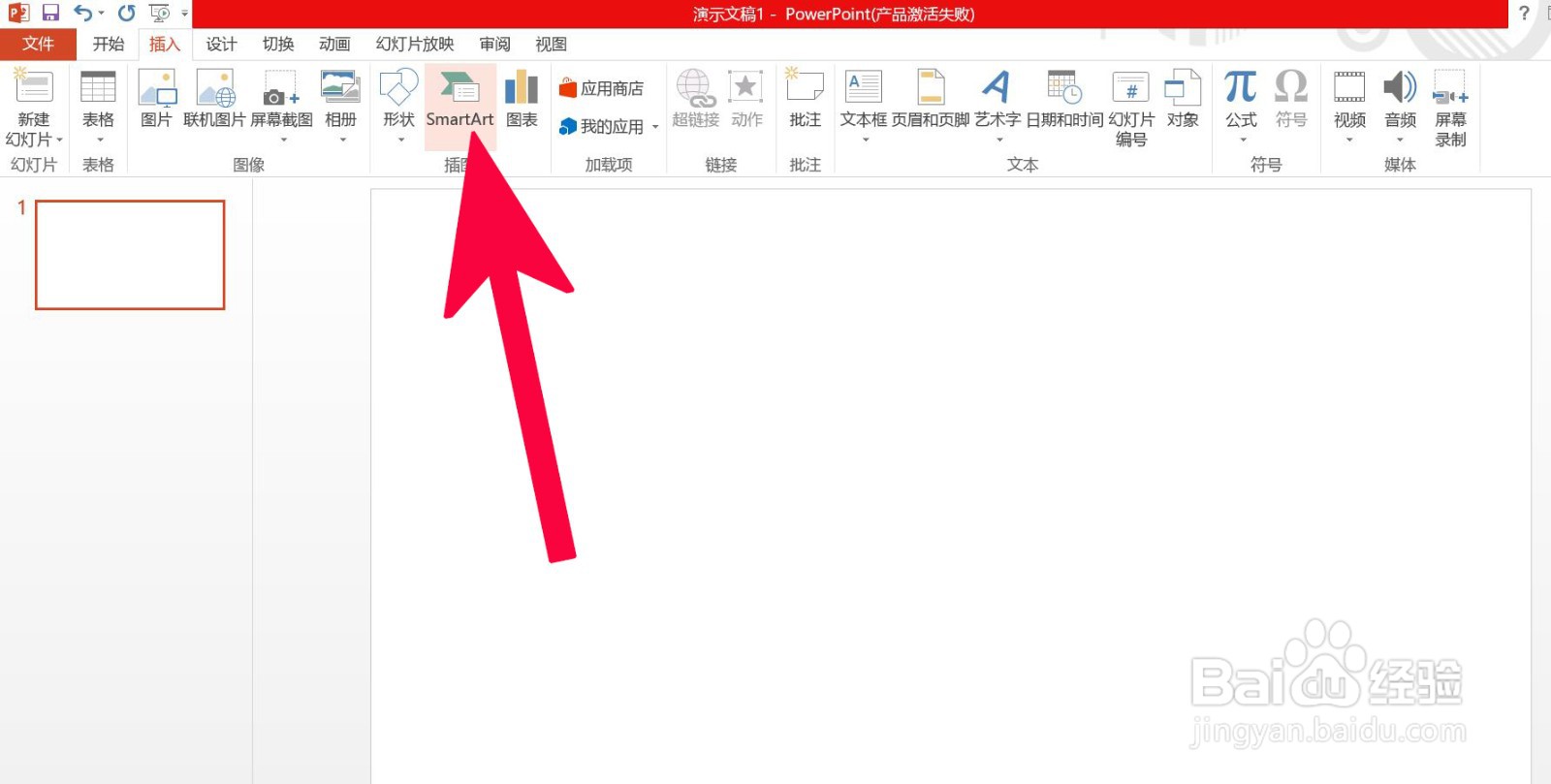Click the PowerPoint application icon
Viewport: 1551px width, 784px height.
point(18,13)
